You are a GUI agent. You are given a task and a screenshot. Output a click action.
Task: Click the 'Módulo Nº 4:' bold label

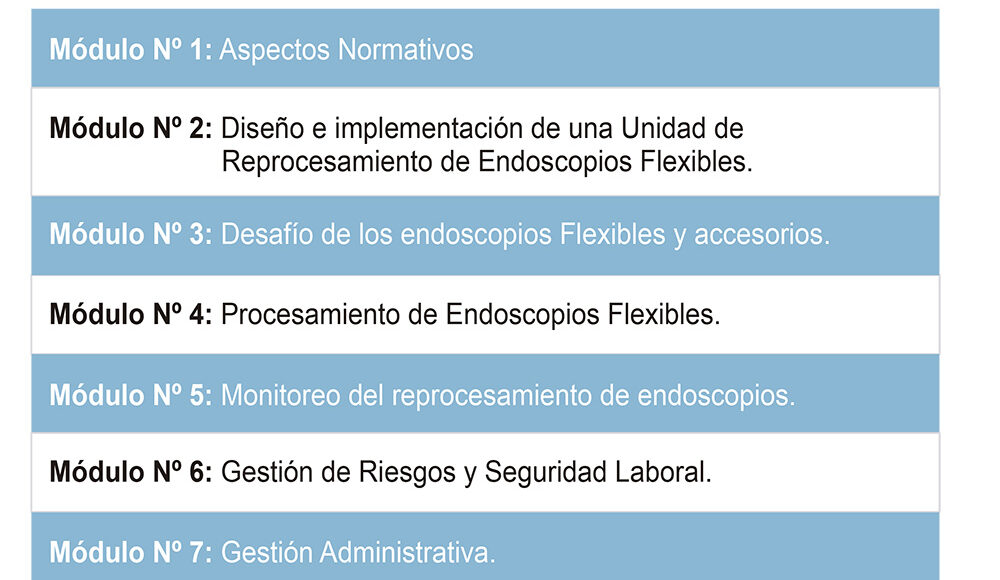(x=131, y=315)
